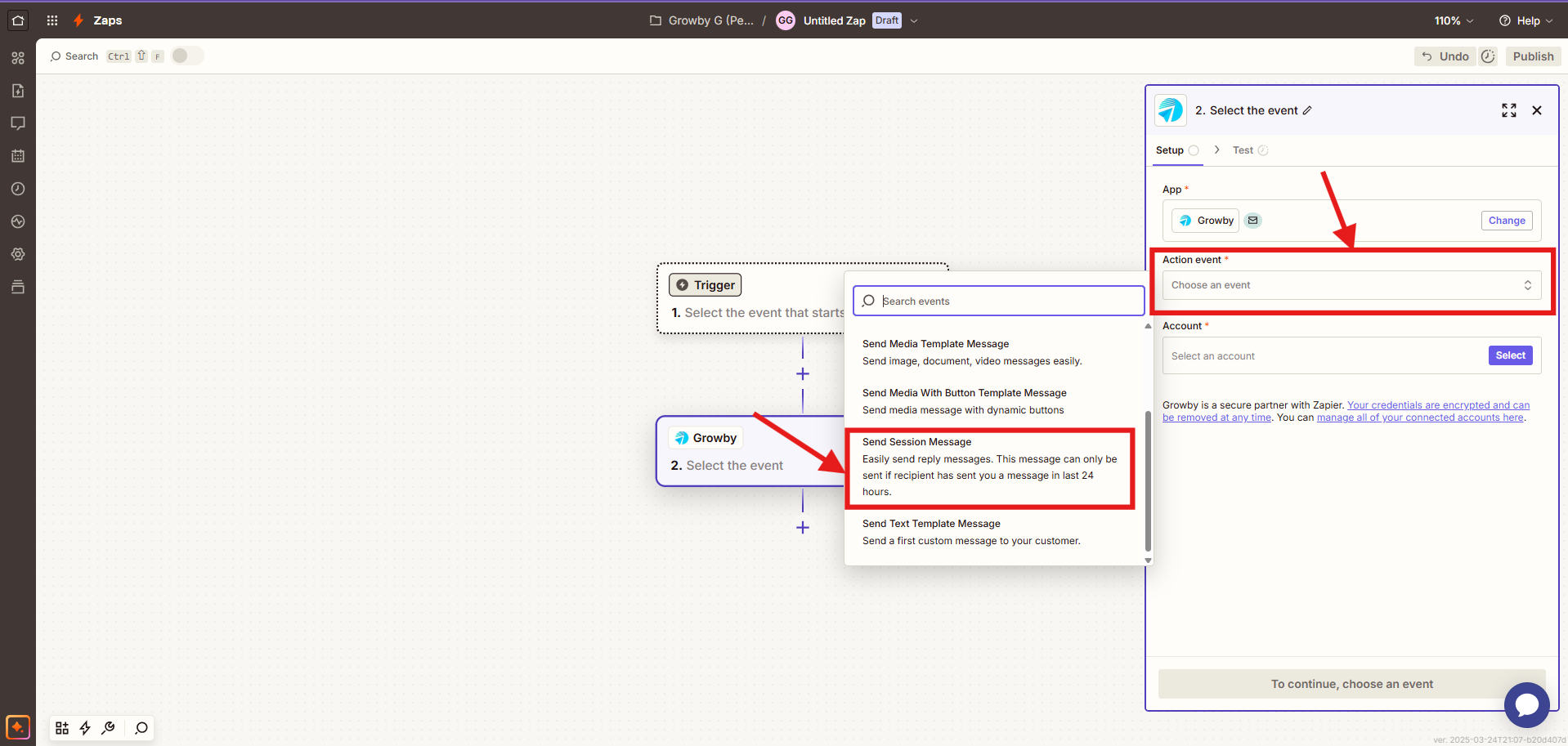The height and width of the screenshot is (746, 1568).
Task: Click the Undo button
Action: click(x=1445, y=56)
